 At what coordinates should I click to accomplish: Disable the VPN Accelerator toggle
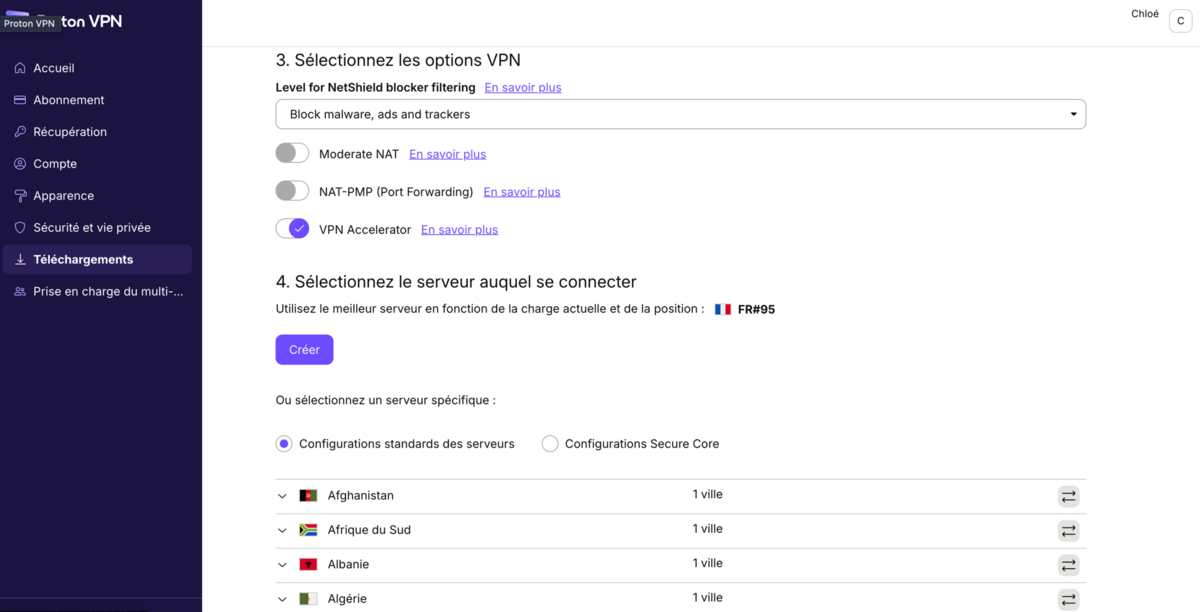[x=292, y=228]
